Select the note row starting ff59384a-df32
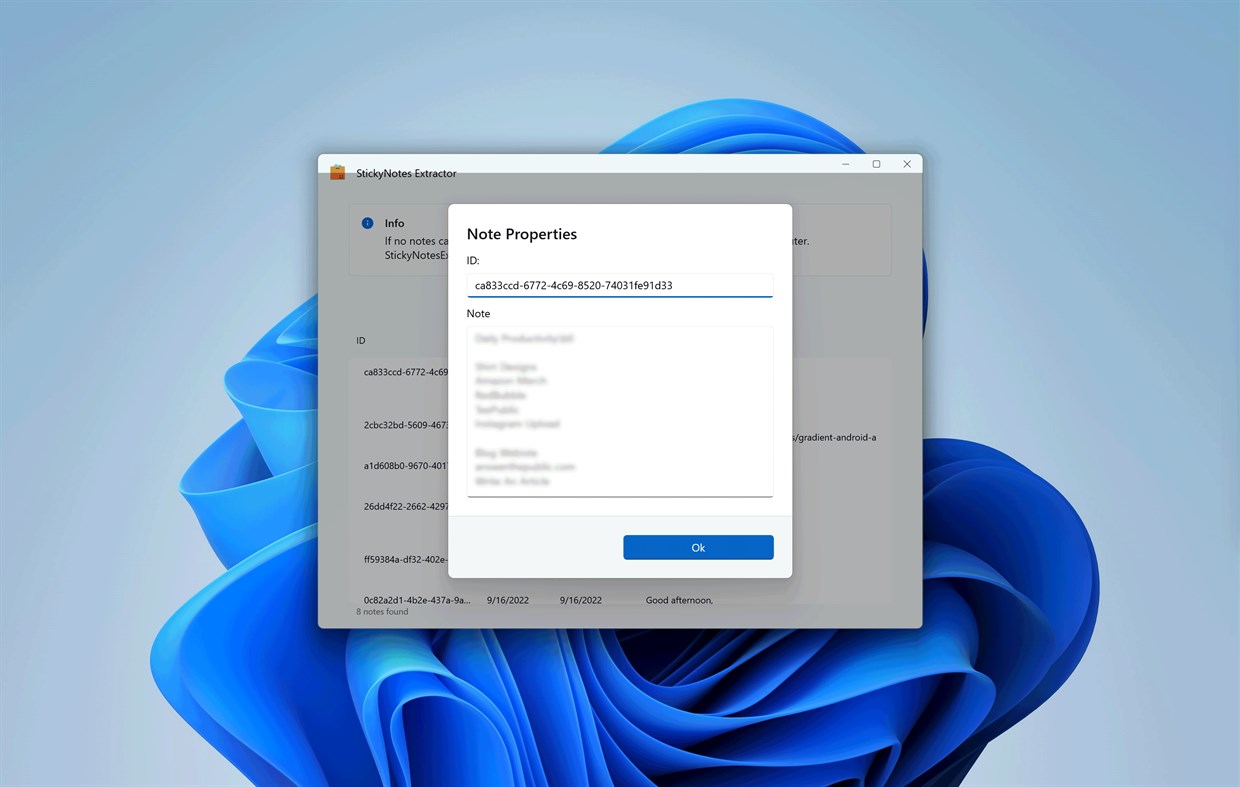Screen dimensions: 1240x787 [404, 559]
